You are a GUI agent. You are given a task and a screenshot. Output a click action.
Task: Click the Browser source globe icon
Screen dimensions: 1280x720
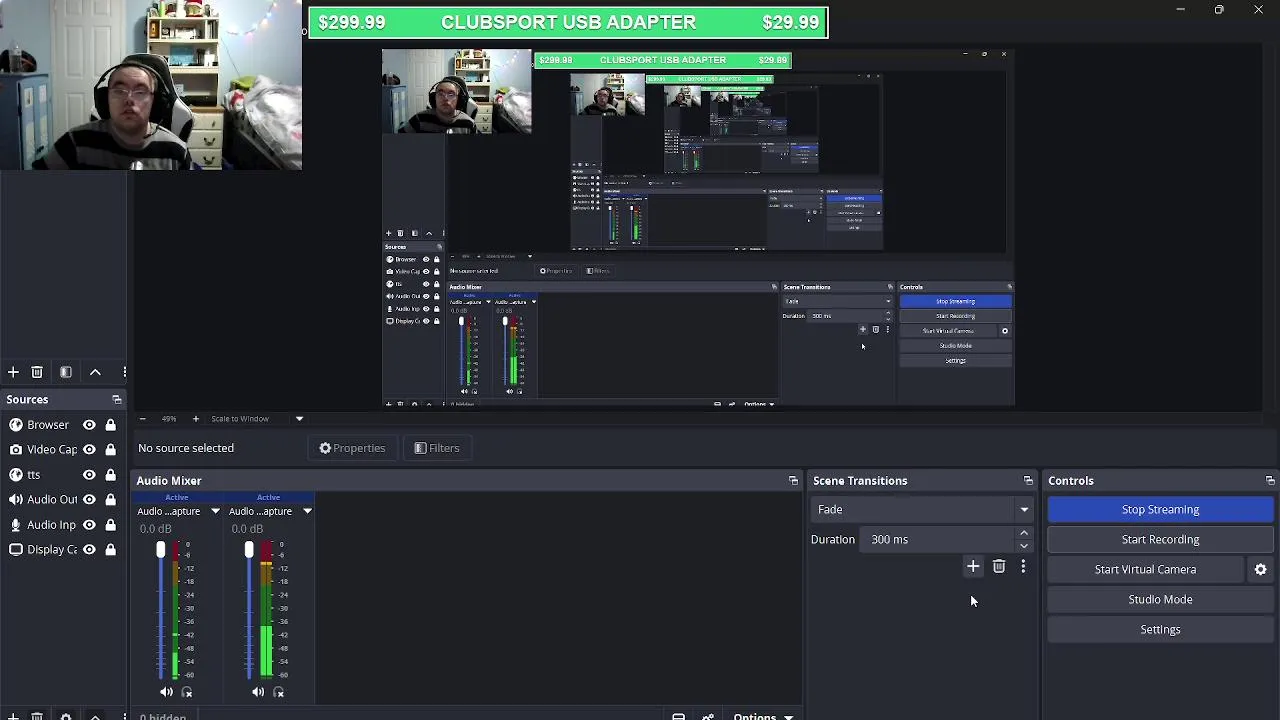(x=16, y=425)
